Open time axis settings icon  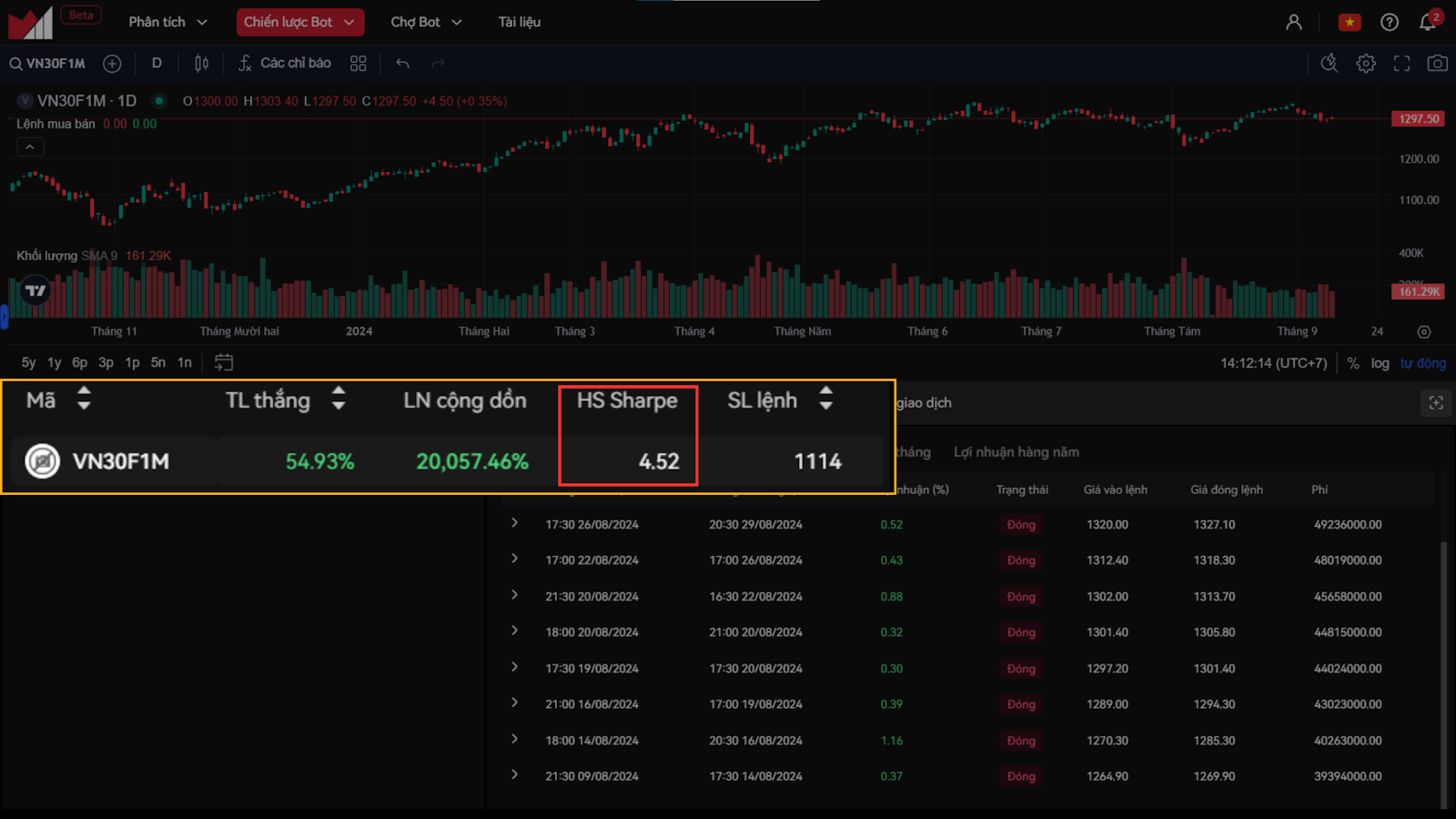pyautogui.click(x=1424, y=332)
